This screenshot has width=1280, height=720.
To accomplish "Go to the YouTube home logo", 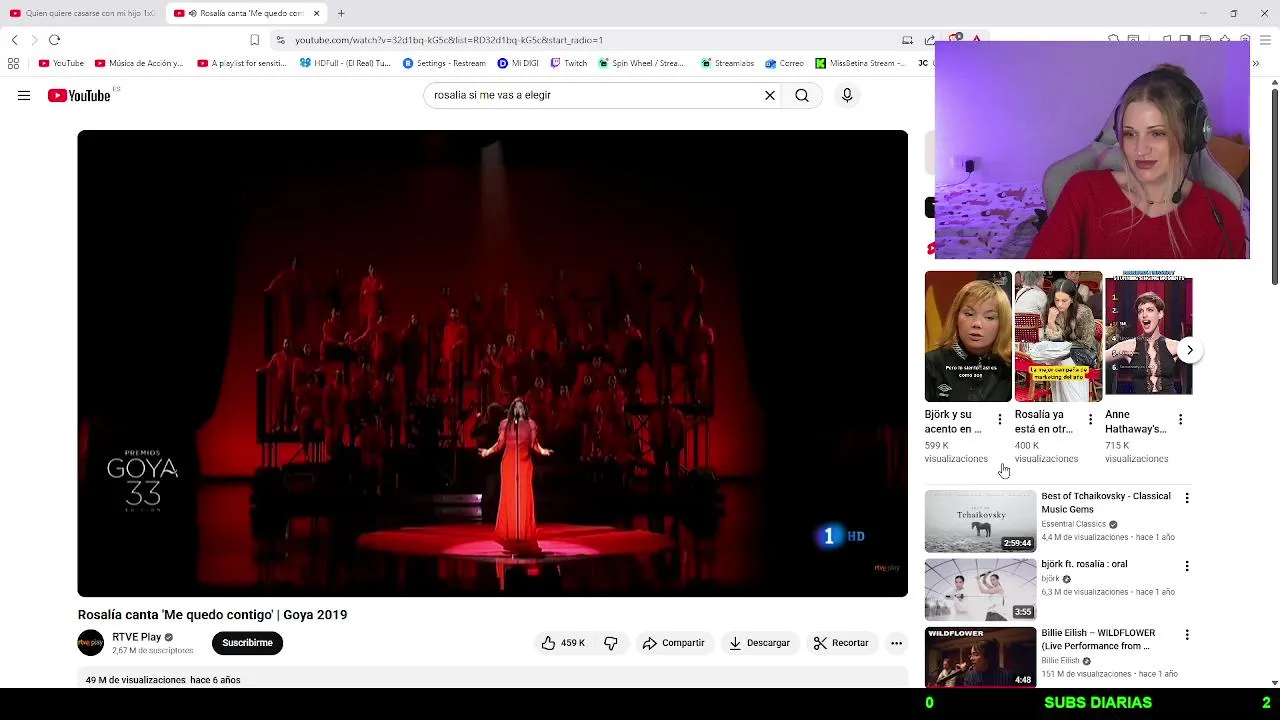I will [79, 95].
